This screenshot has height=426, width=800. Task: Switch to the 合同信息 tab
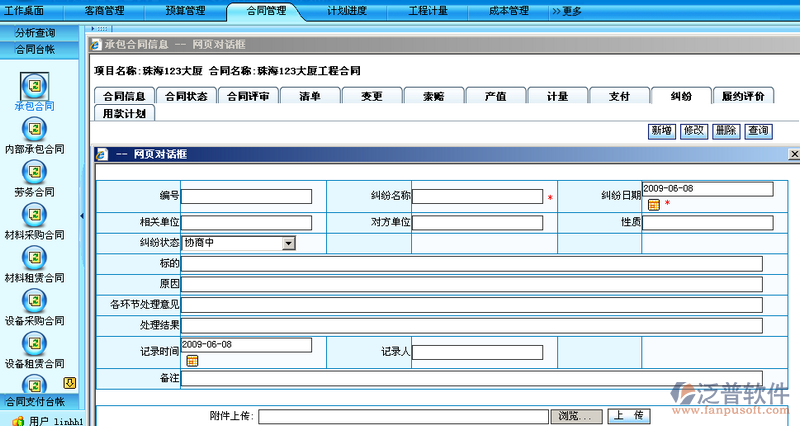pos(125,96)
